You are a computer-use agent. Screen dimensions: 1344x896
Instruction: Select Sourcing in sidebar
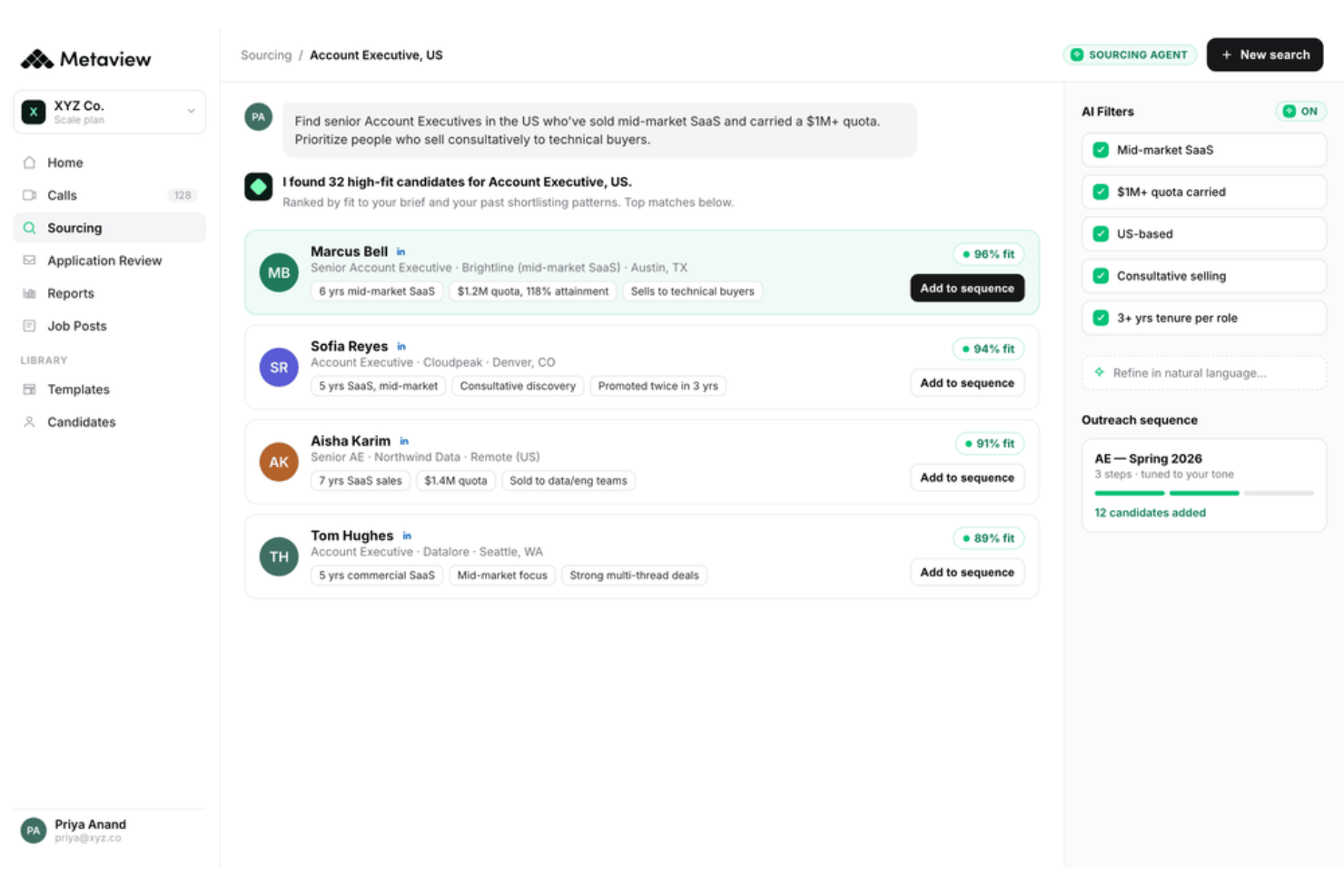pyautogui.click(x=110, y=228)
